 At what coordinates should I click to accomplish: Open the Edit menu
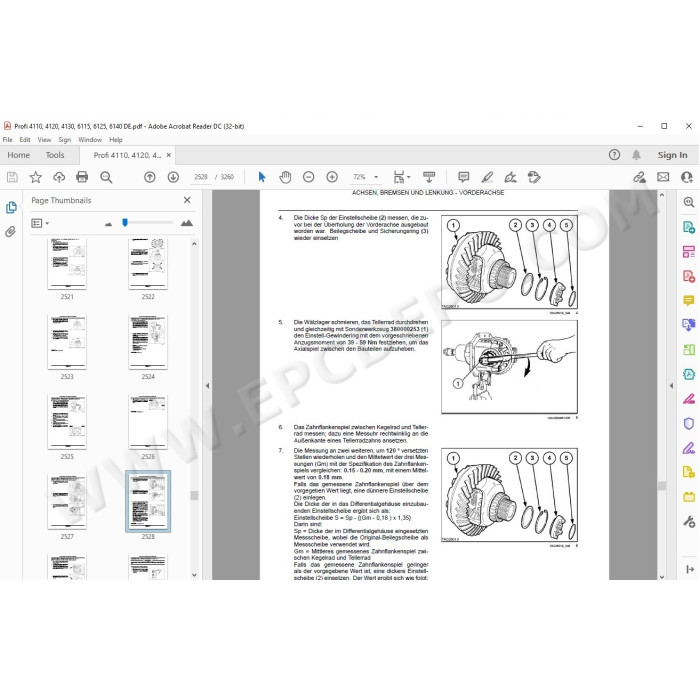tap(25, 140)
